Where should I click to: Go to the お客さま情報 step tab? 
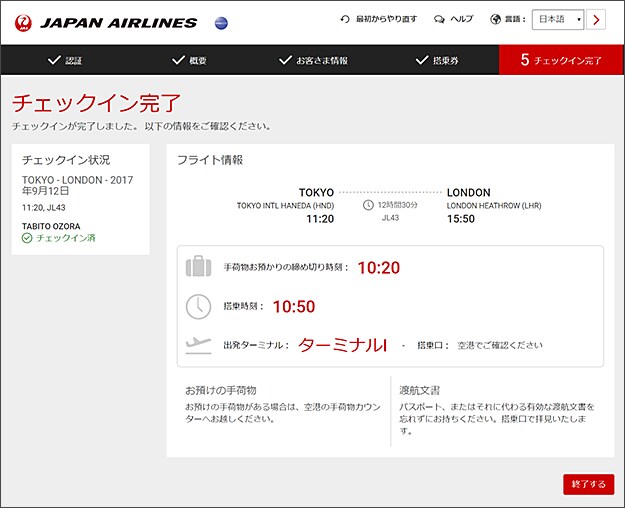[x=313, y=60]
